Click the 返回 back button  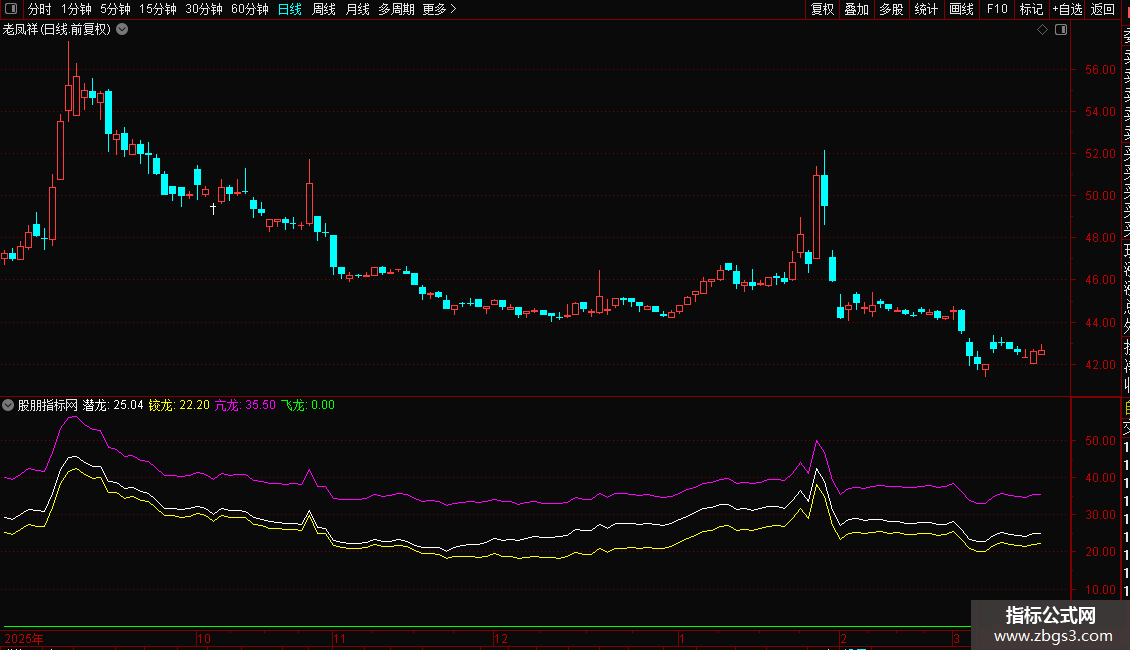tap(1103, 9)
